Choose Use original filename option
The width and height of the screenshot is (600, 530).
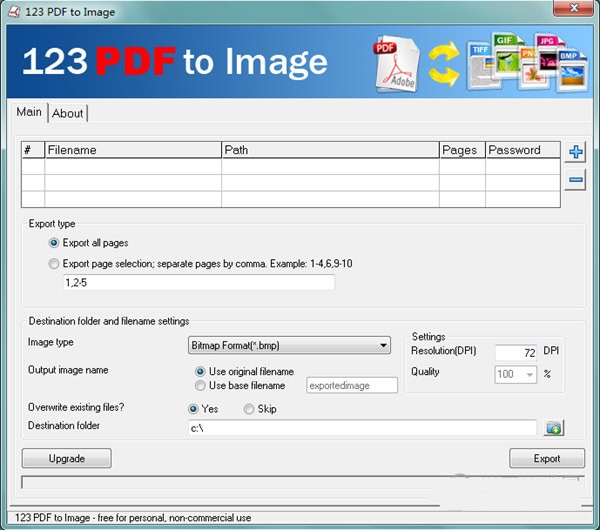[200, 371]
